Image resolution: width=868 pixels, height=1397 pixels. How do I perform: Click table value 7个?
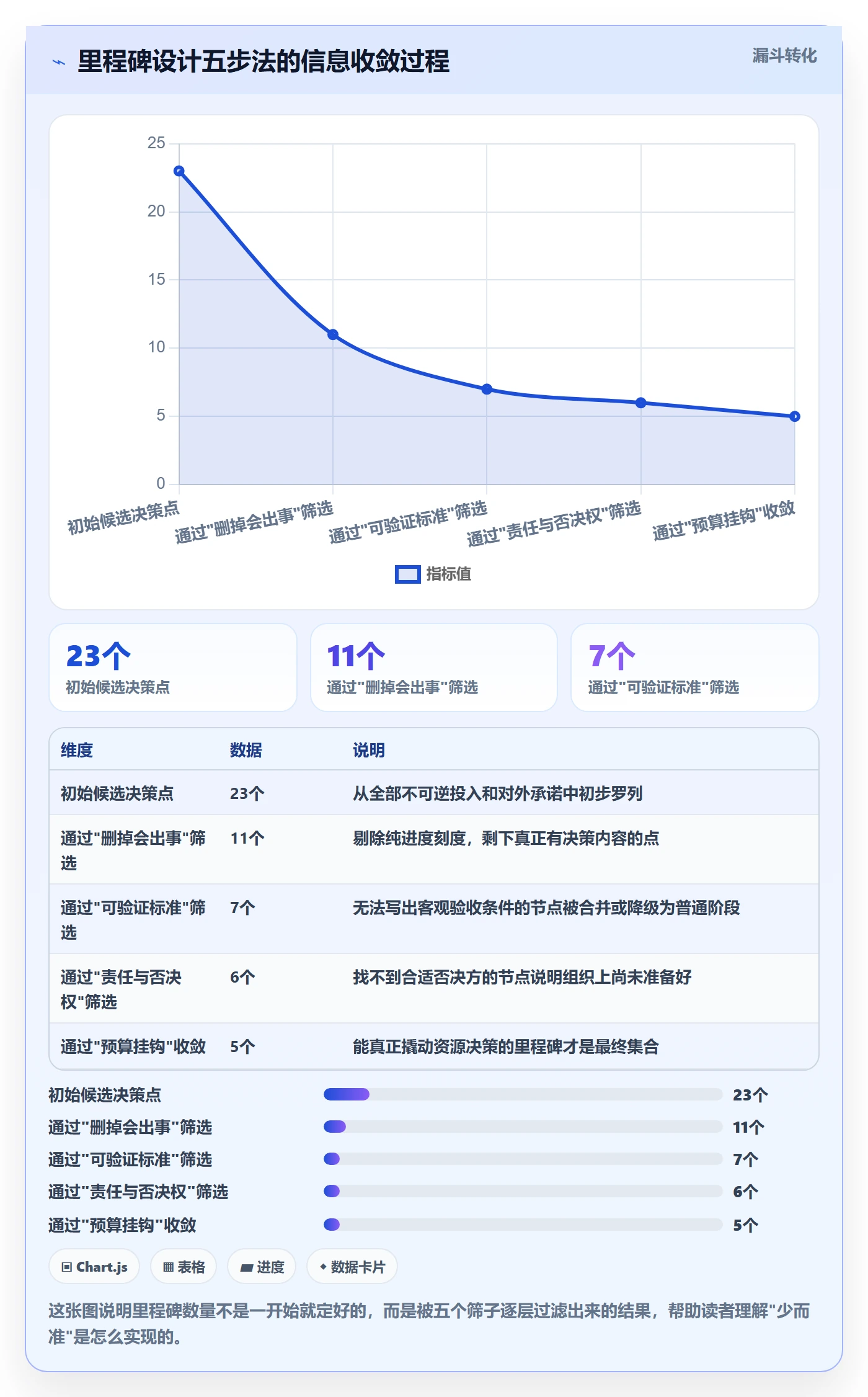pyautogui.click(x=242, y=908)
